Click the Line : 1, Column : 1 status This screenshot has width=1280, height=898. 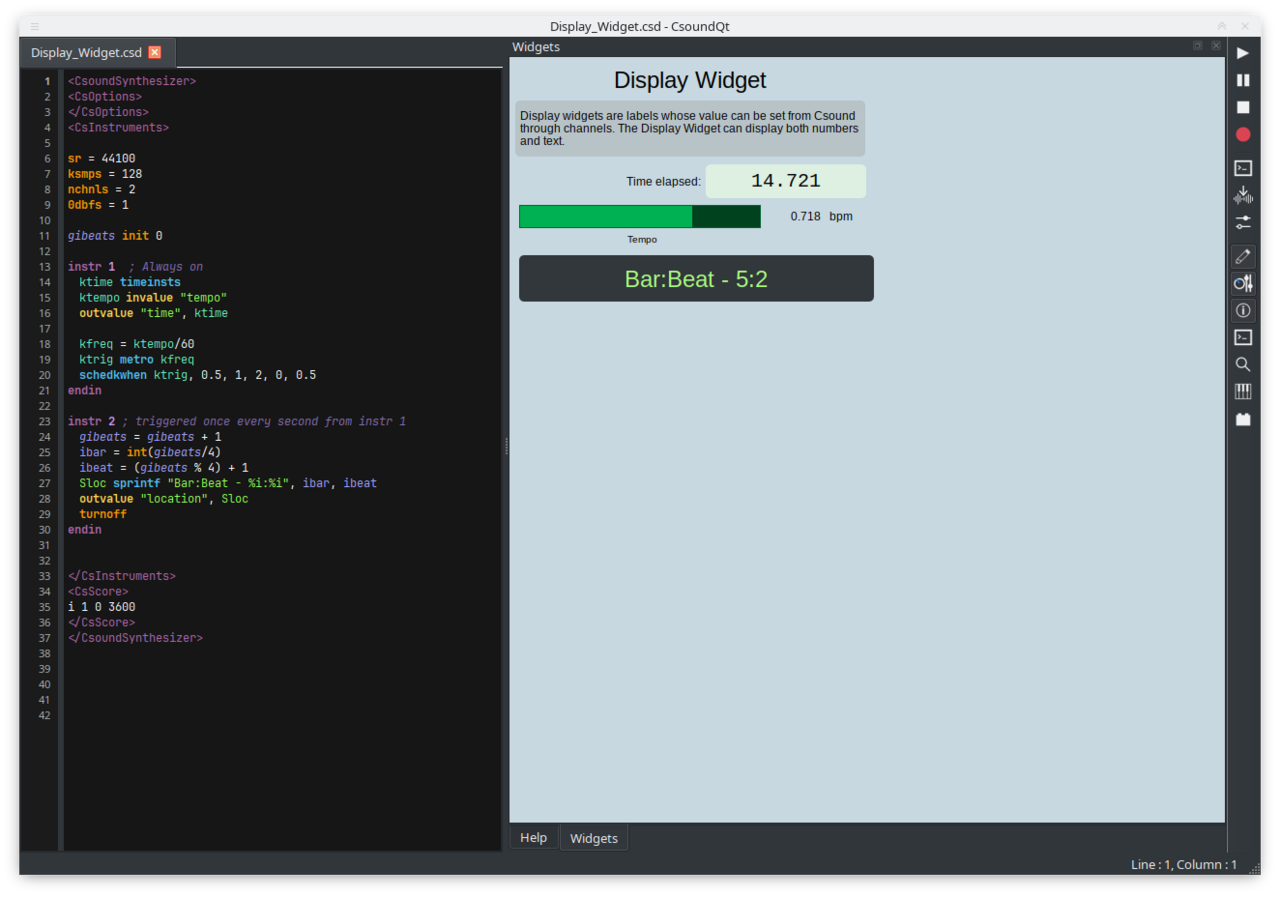click(1184, 865)
